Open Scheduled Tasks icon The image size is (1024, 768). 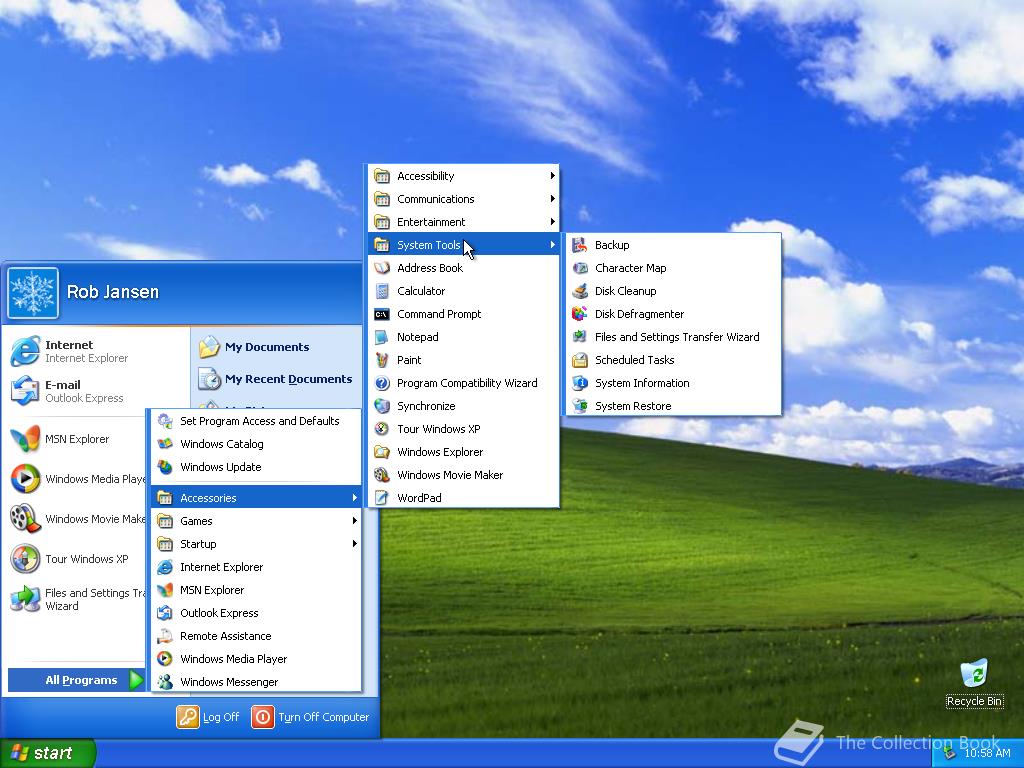click(580, 360)
